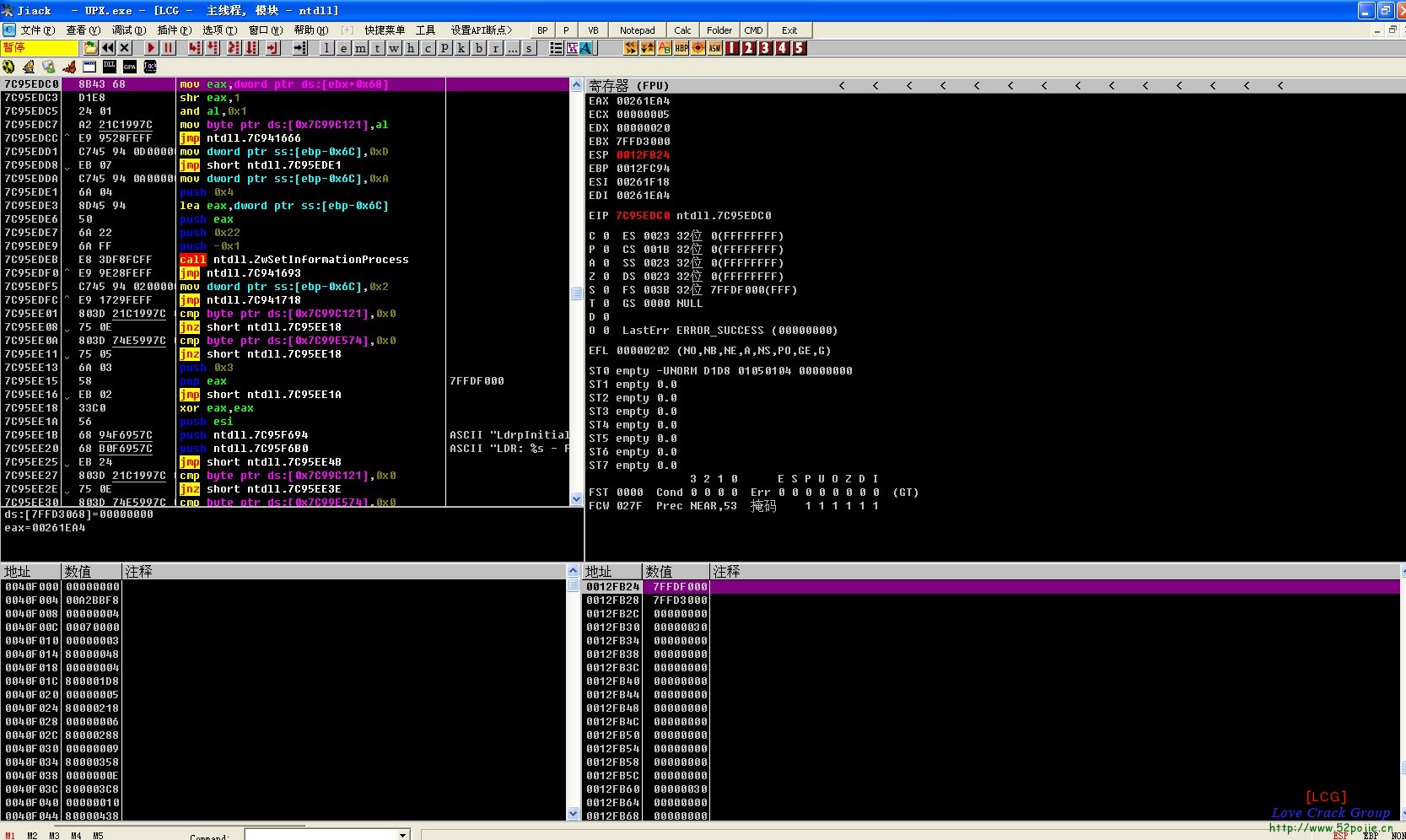Click the Step over toolbar icon
The width and height of the screenshot is (1406, 840).
point(213,48)
